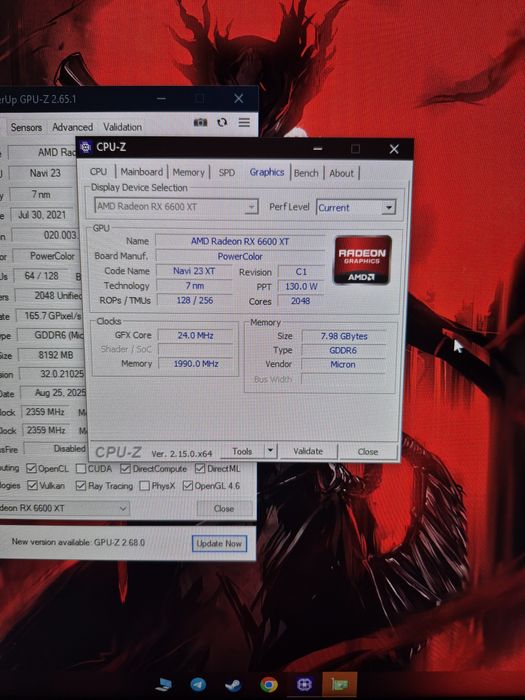Open the Advanced tab in GPU-Z
Screen dimensions: 525x700
pos(72,127)
